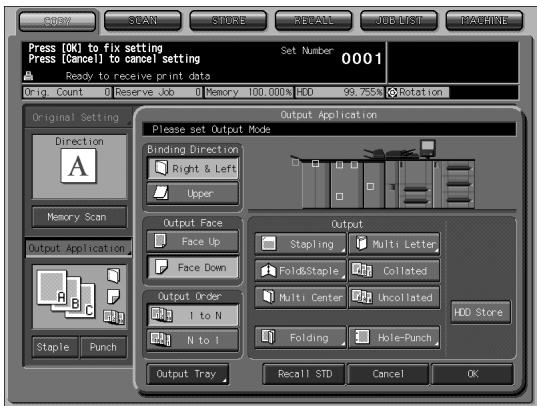The width and height of the screenshot is (537, 406).
Task: Set output order 1 to N
Action: 193,315
